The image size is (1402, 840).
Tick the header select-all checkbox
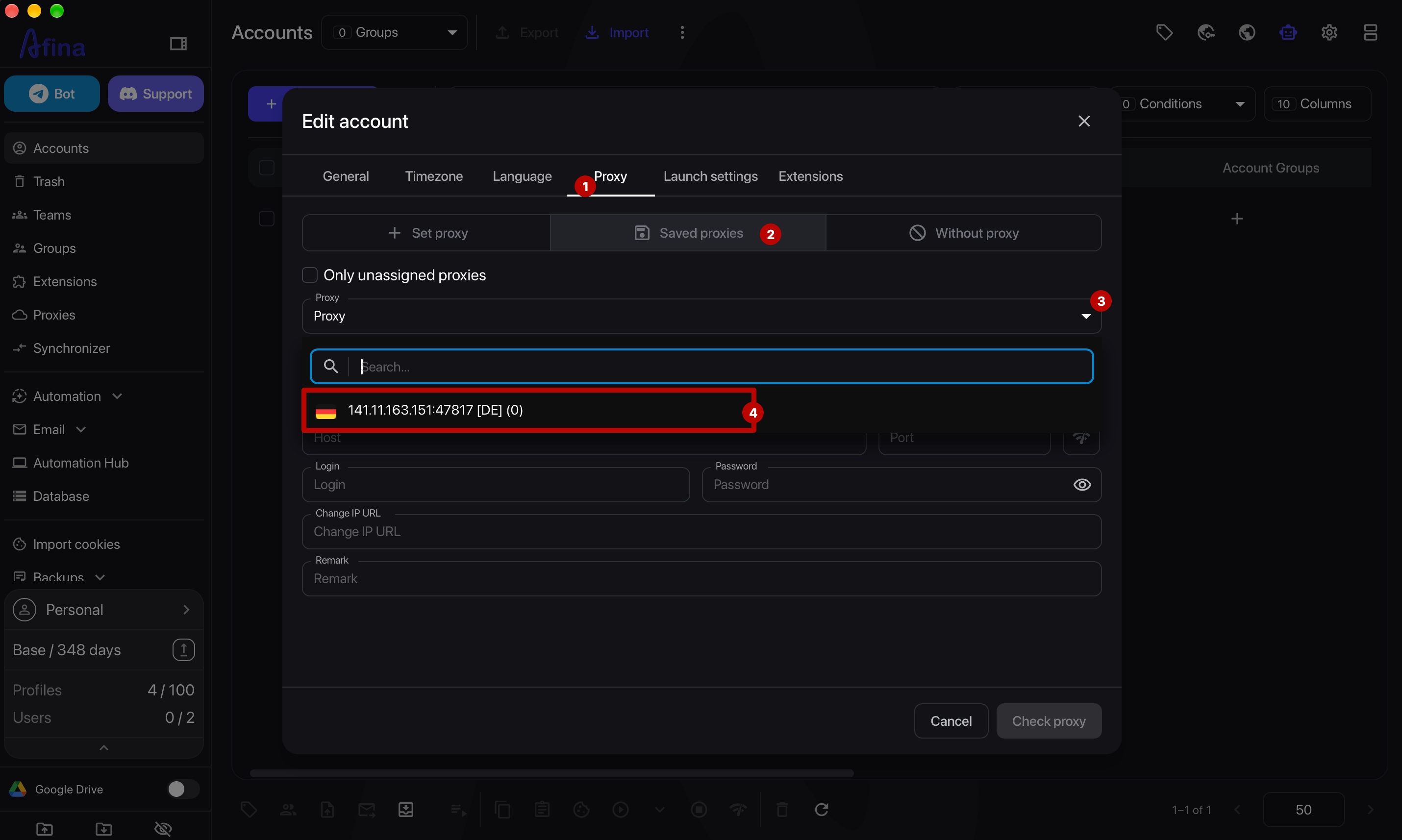266,168
